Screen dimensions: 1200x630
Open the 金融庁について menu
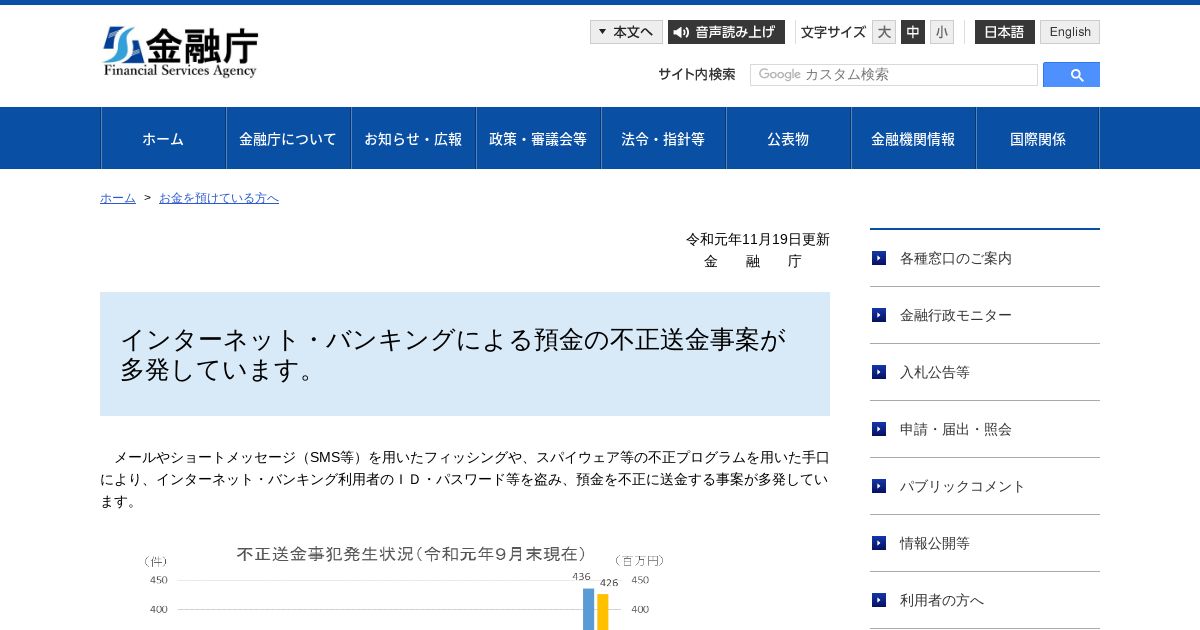pos(289,138)
